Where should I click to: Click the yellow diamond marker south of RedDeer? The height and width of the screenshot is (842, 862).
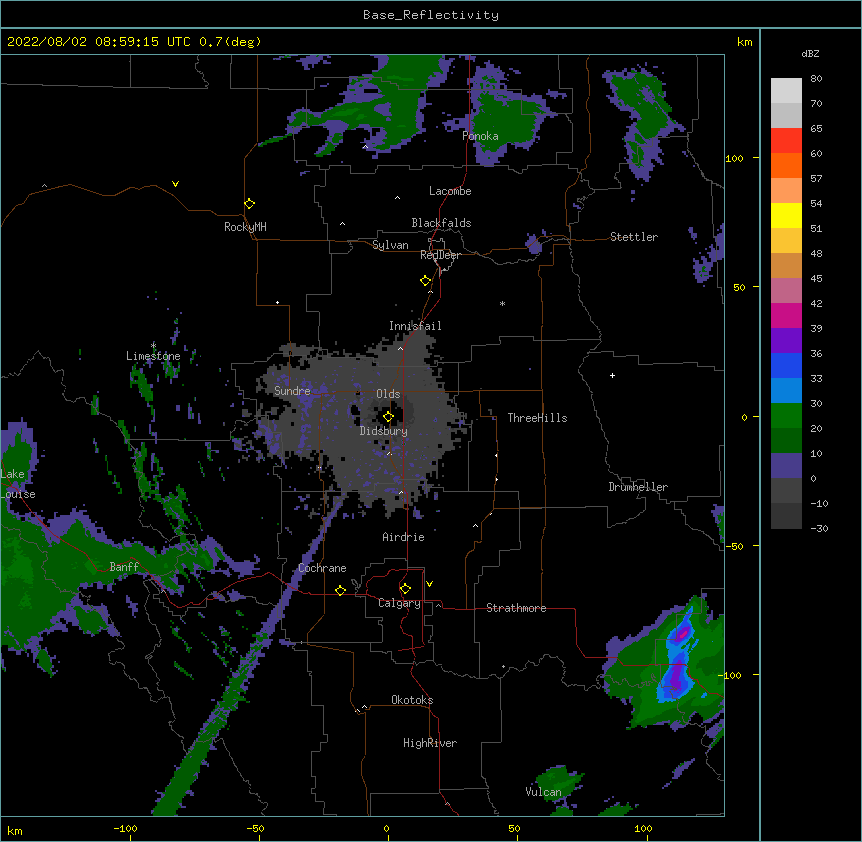tap(426, 281)
